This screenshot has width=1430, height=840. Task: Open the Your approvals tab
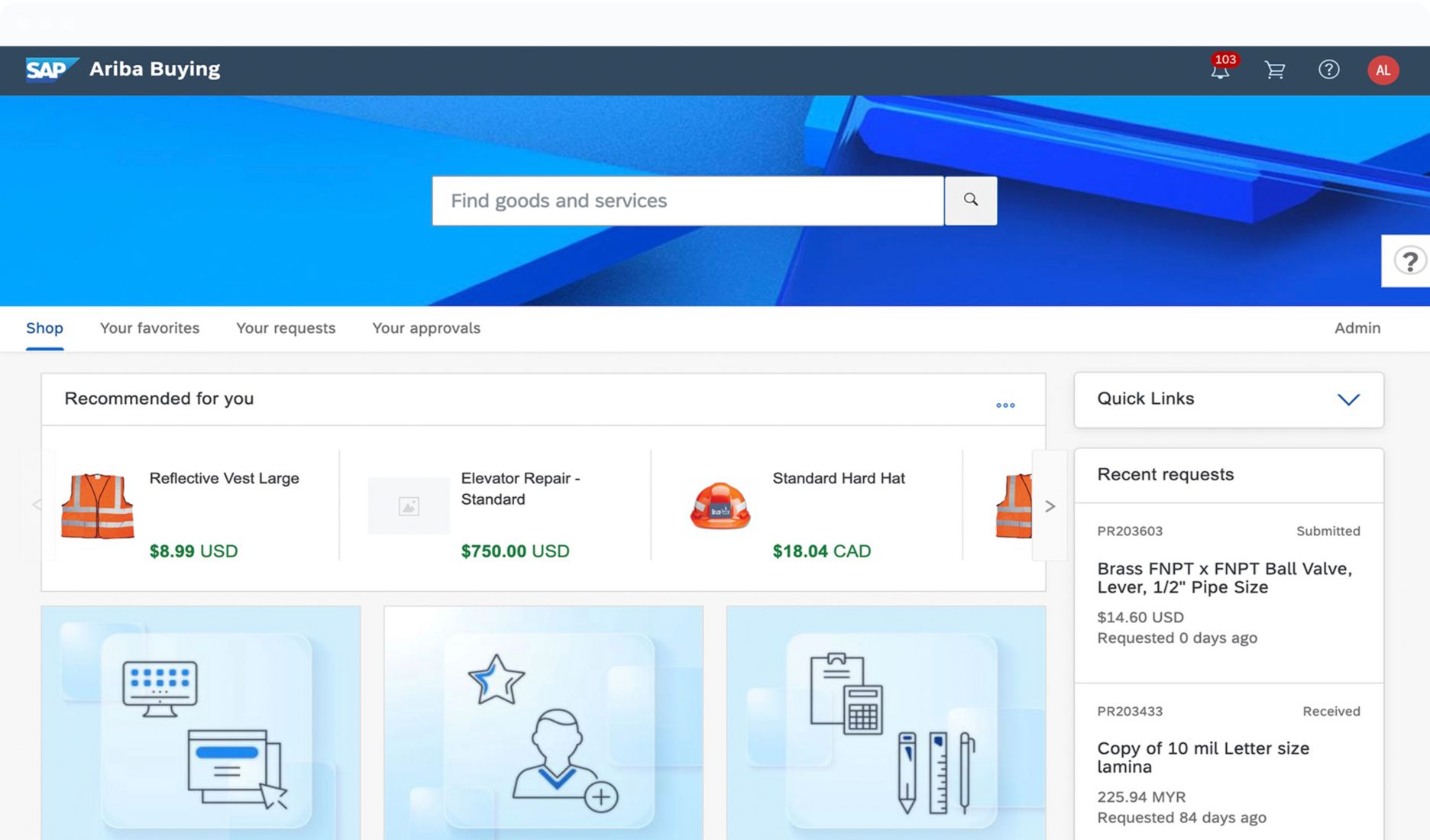[425, 328]
